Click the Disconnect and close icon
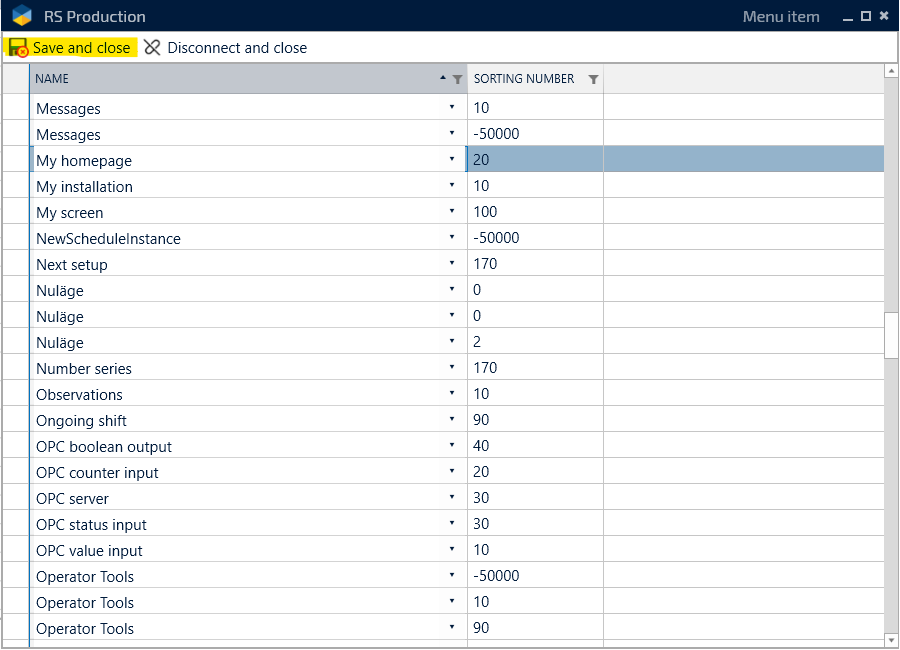 click(x=152, y=48)
